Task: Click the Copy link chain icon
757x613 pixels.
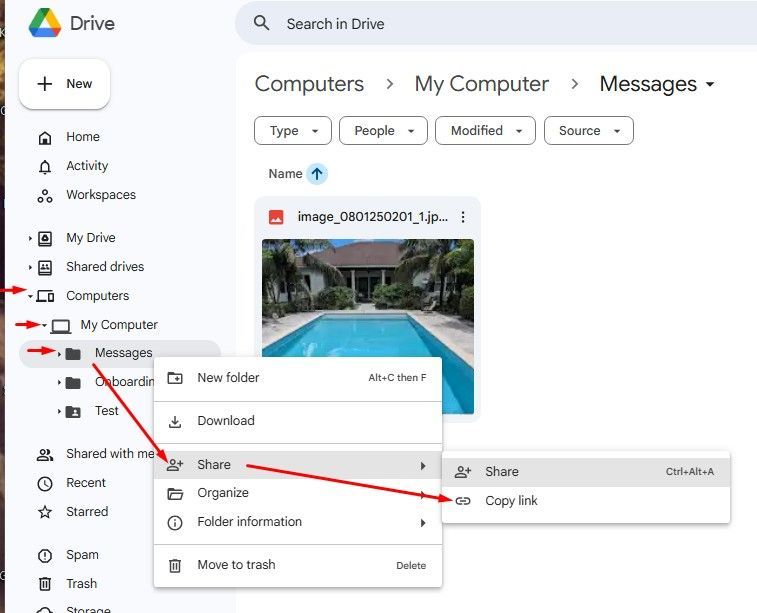Action: pyautogui.click(x=463, y=501)
